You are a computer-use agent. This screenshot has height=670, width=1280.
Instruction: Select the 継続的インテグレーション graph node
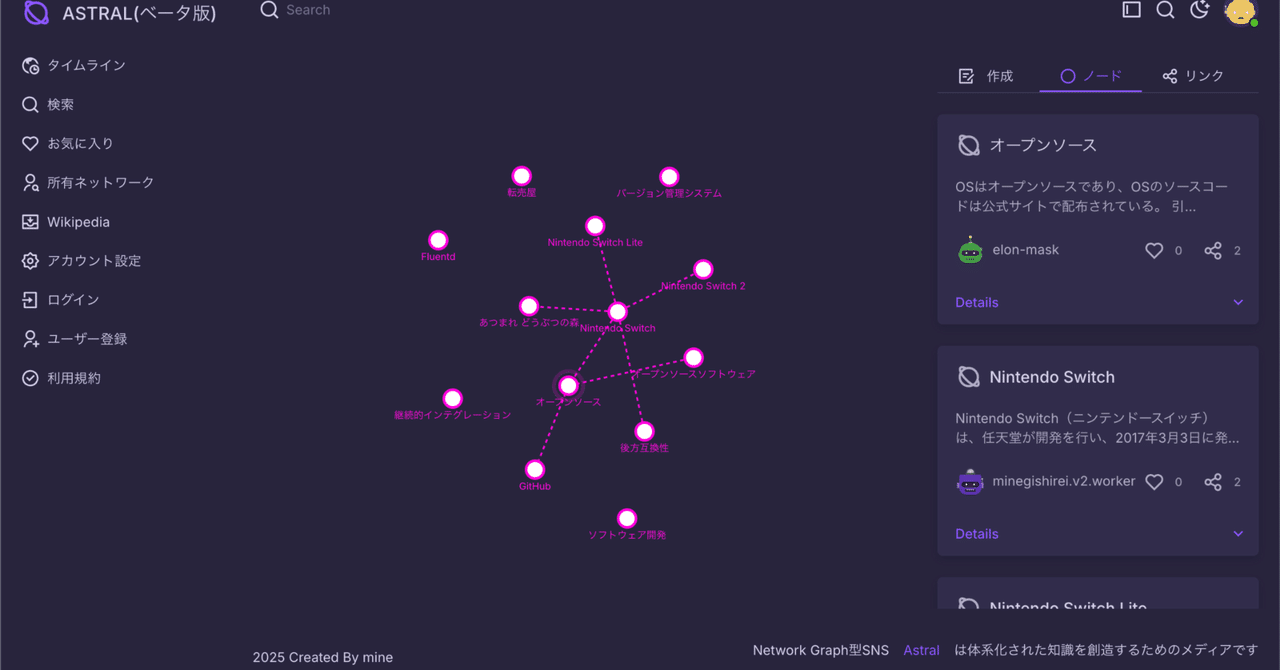coord(452,398)
